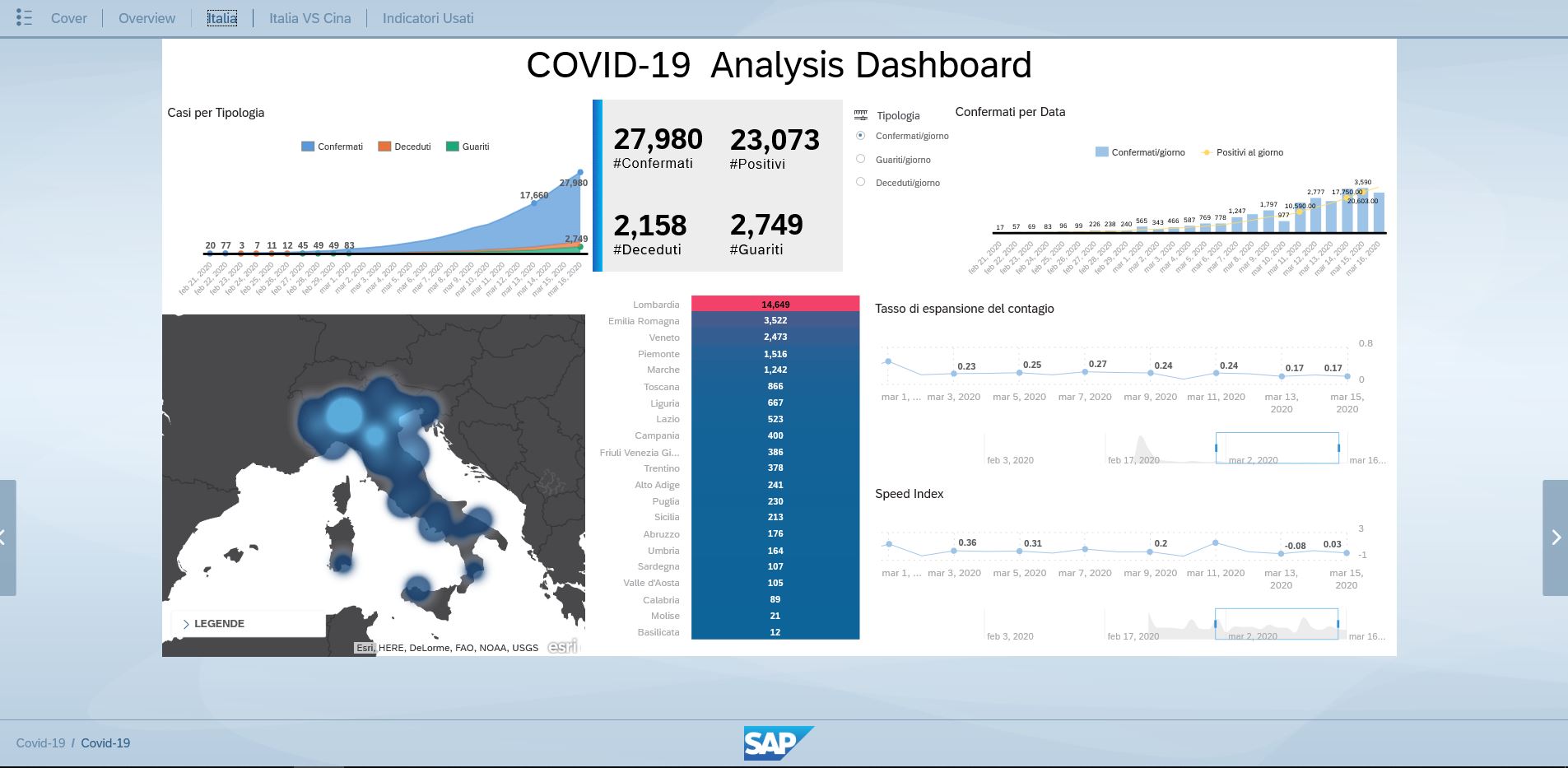Click the Sardegna region label
1568x768 pixels.
(x=658, y=566)
